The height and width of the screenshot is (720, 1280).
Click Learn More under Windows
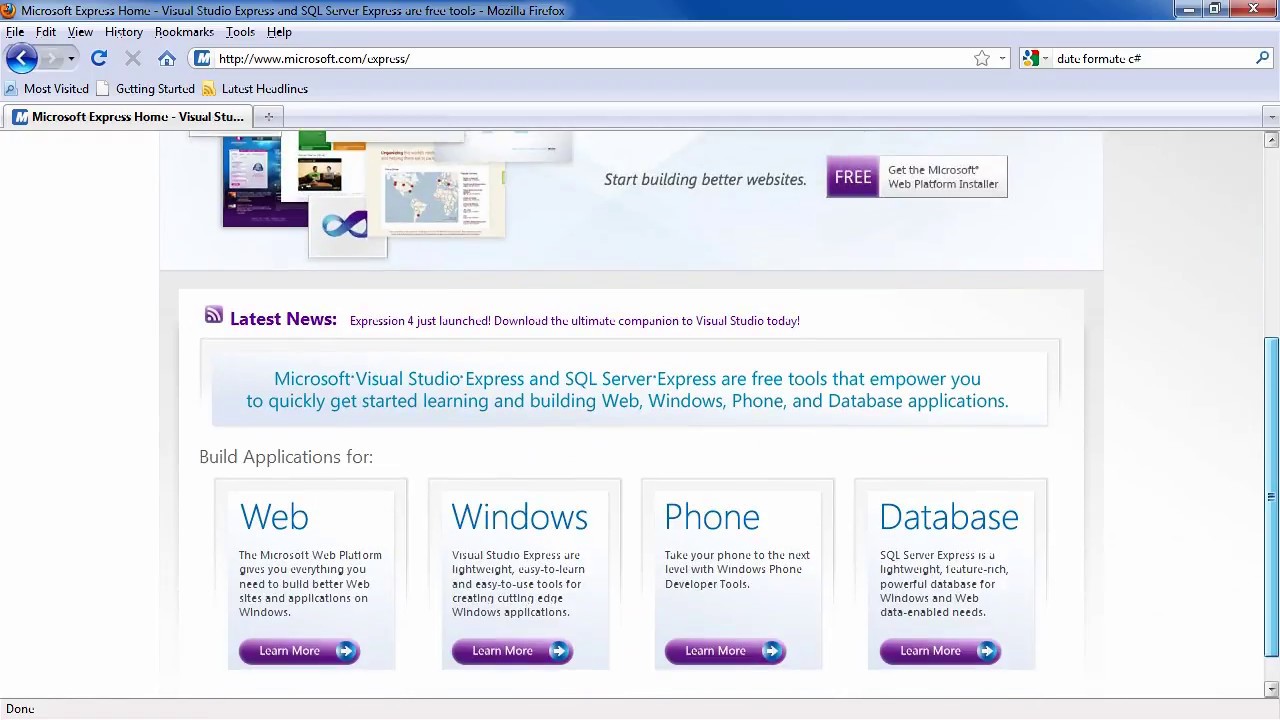point(512,651)
